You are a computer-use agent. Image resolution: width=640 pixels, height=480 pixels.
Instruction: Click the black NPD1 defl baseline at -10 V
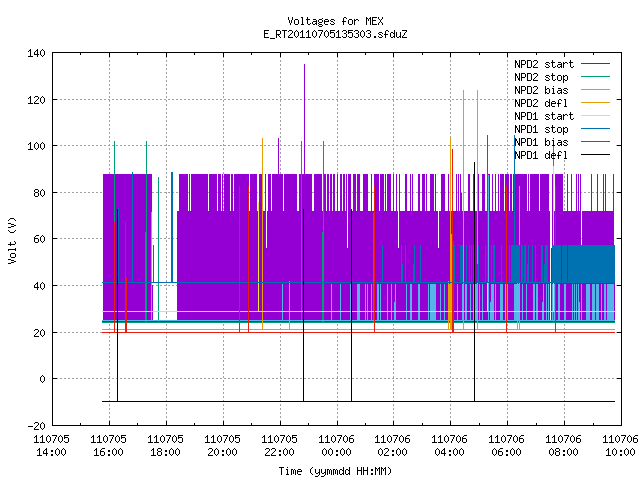pyautogui.click(x=358, y=402)
